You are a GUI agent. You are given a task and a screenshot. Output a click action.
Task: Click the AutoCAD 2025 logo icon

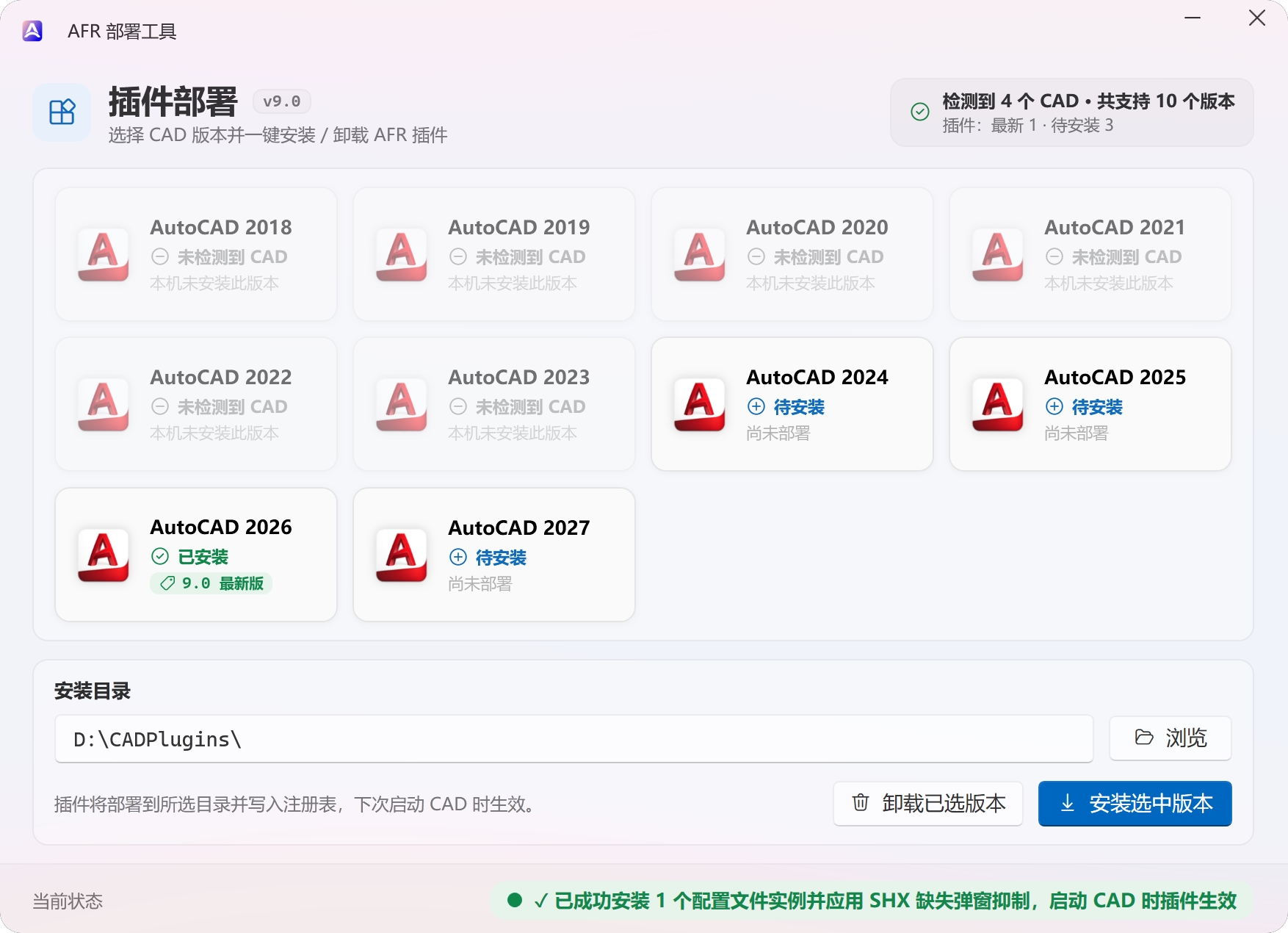(998, 404)
